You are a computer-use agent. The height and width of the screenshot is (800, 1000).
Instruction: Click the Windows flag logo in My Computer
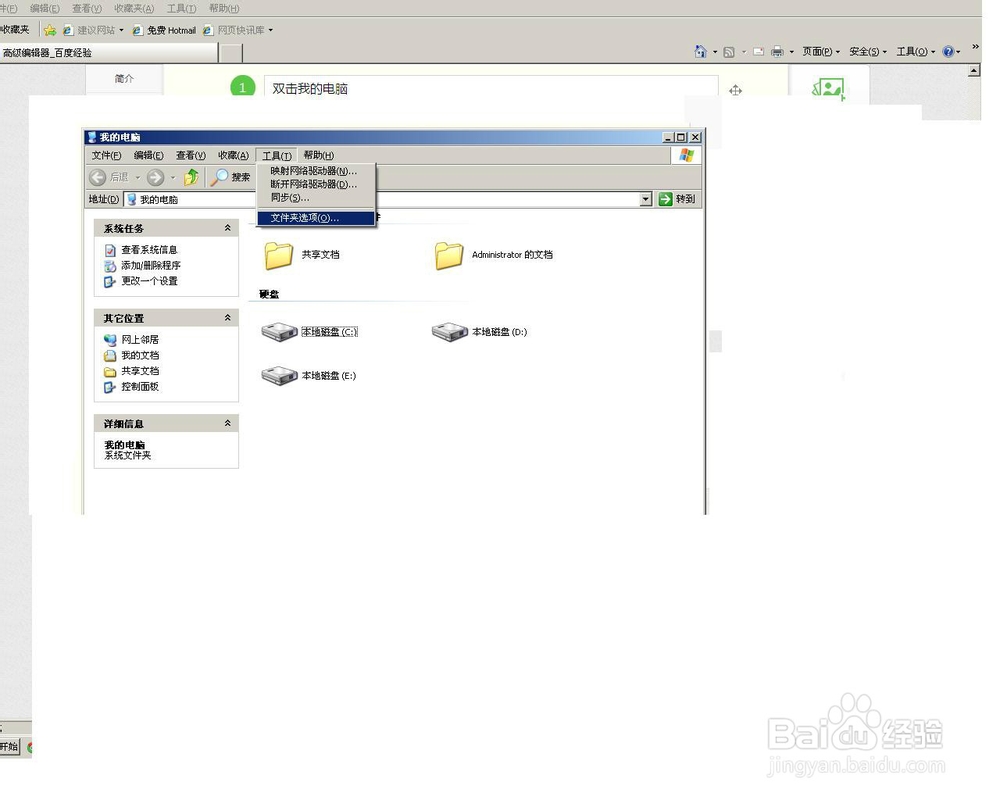tap(686, 155)
